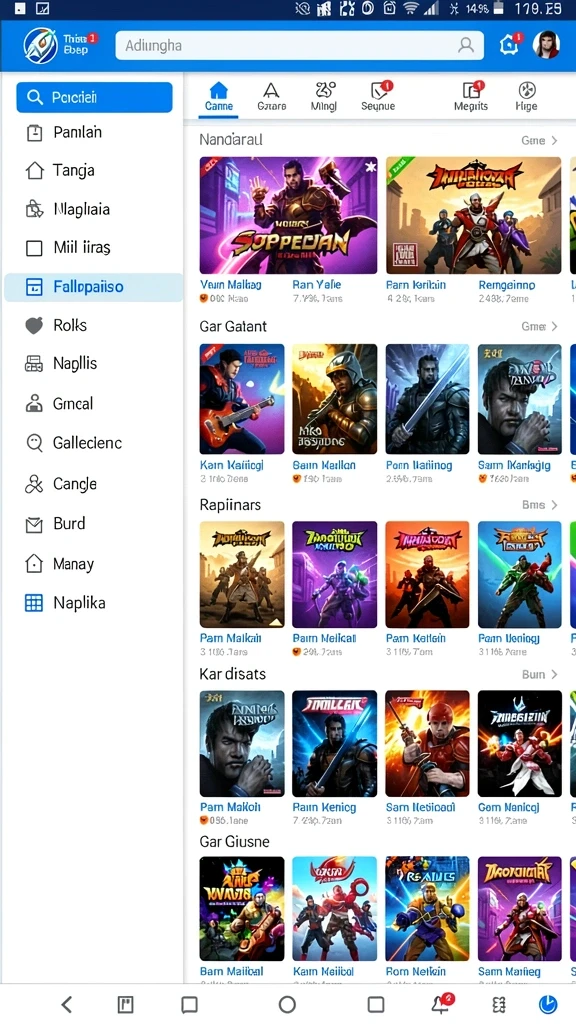576x1024 pixels.
Task: Open the second Nandarall banner with warriors
Action: [x=473, y=215]
